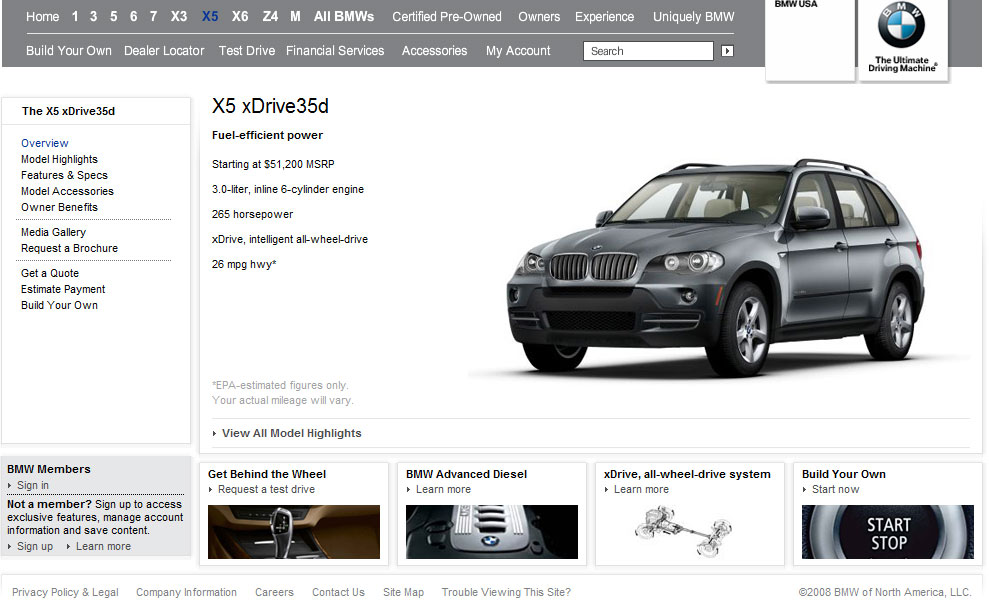
Task: Open Features & Specs in sidebar
Action: coord(64,175)
